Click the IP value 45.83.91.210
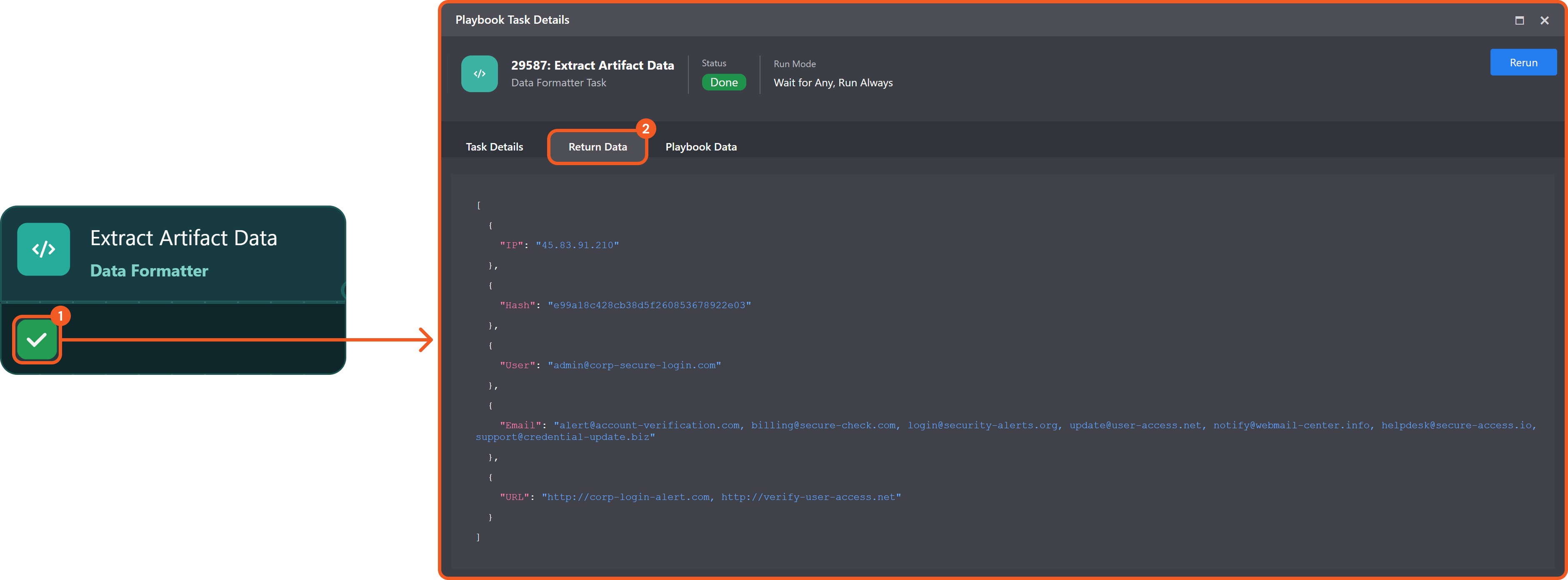Image resolution: width=1568 pixels, height=580 pixels. [577, 245]
